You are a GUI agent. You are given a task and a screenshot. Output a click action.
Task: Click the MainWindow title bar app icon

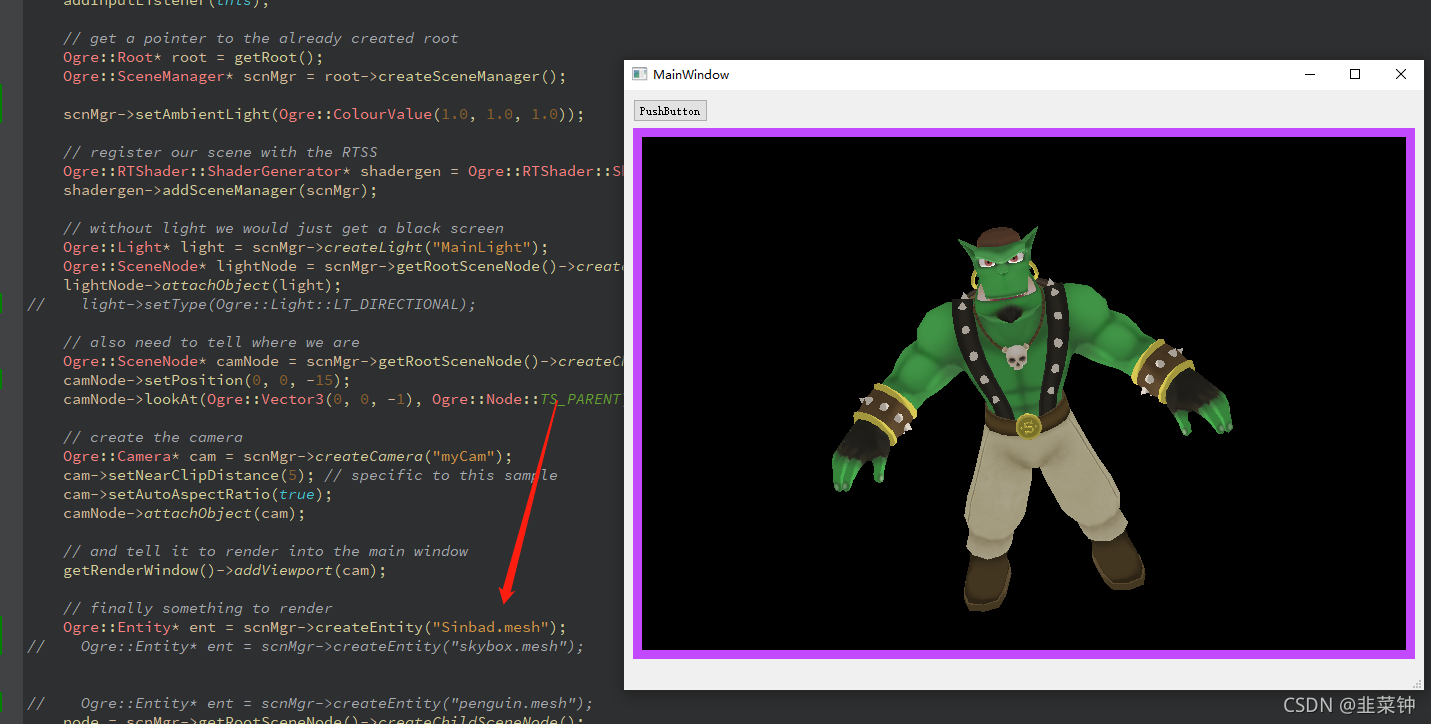pyautogui.click(x=639, y=74)
